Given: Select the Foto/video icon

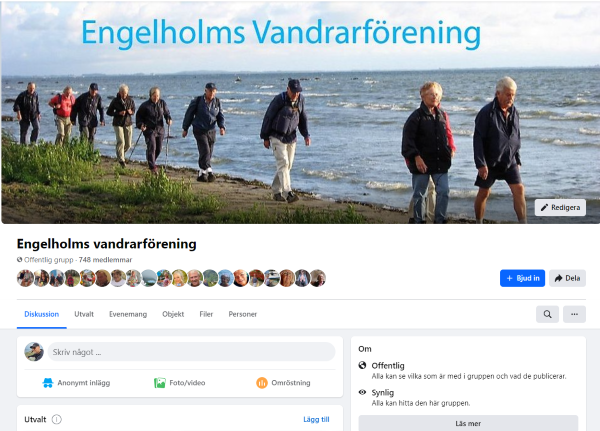Looking at the screenshot, I should pyautogui.click(x=160, y=383).
